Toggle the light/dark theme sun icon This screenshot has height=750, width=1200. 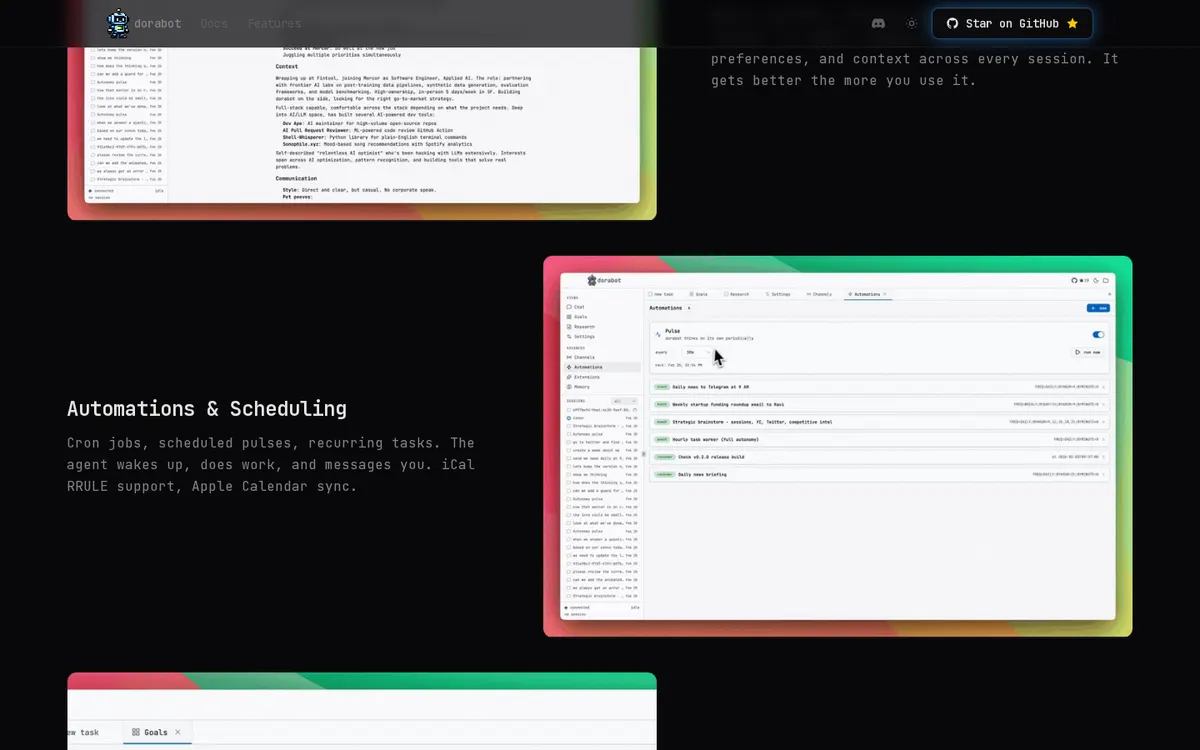click(x=911, y=23)
